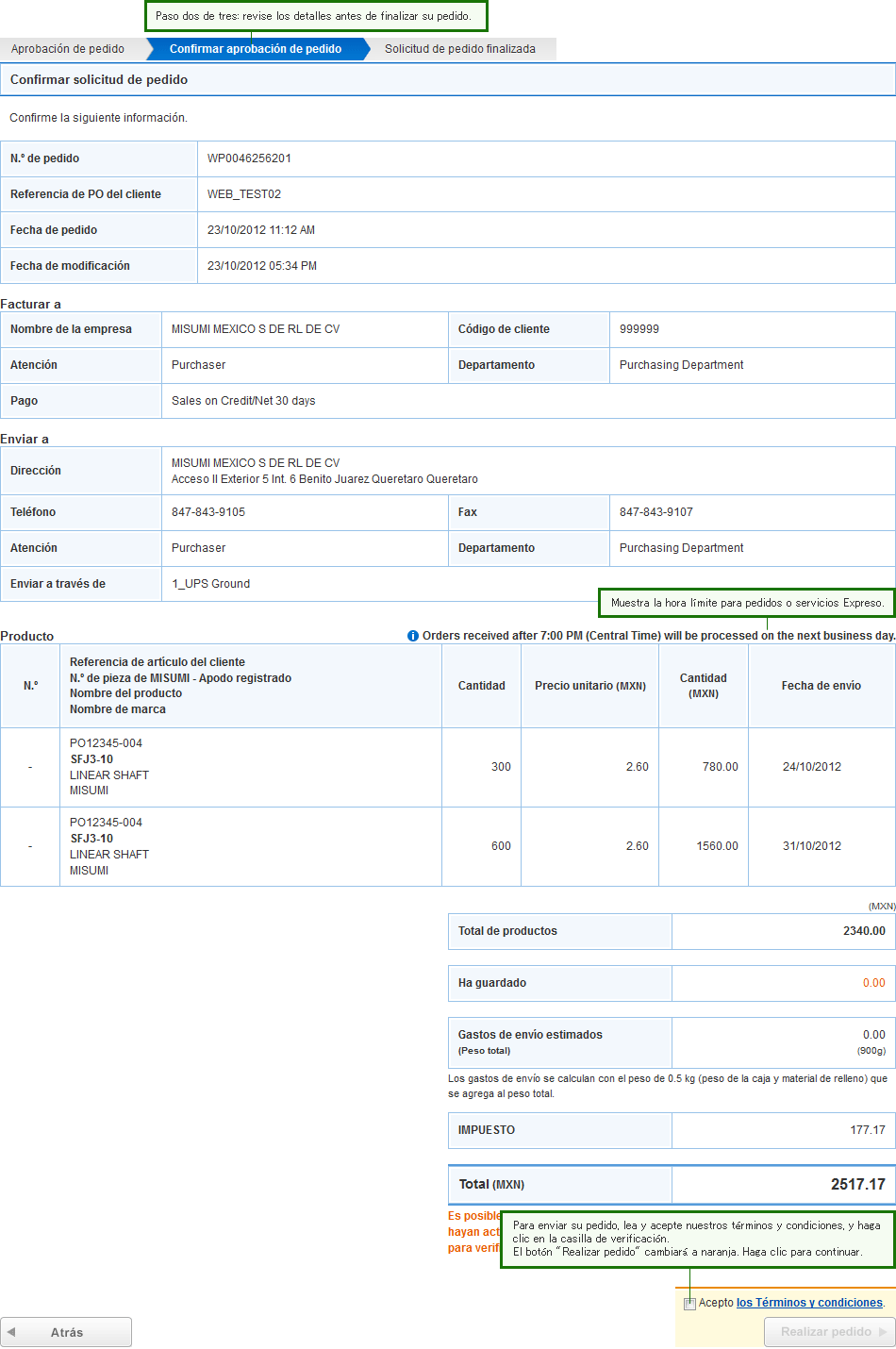Click Purchasing Department under Enviar a
Image resolution: width=896 pixels, height=1349 pixels.
coord(681,548)
